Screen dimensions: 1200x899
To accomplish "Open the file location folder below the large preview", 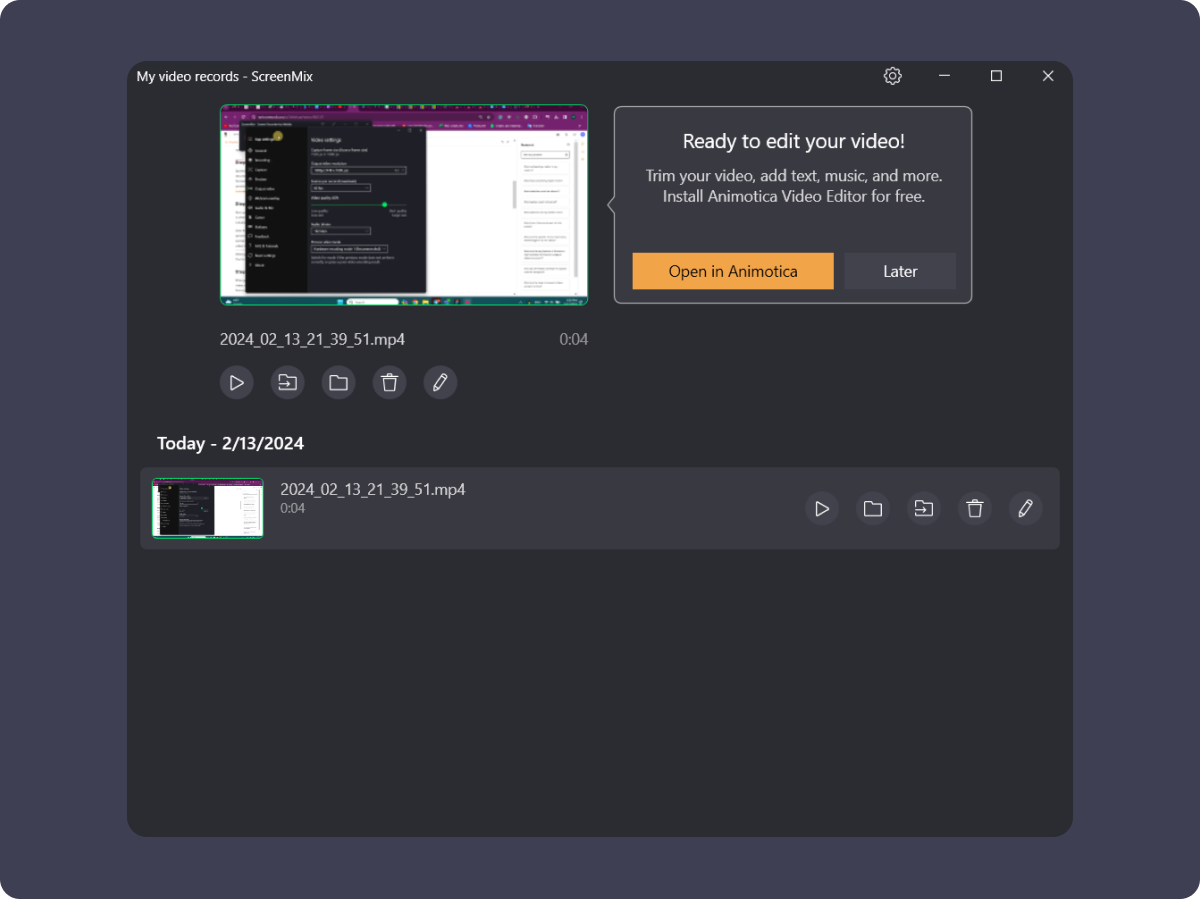I will [x=339, y=382].
